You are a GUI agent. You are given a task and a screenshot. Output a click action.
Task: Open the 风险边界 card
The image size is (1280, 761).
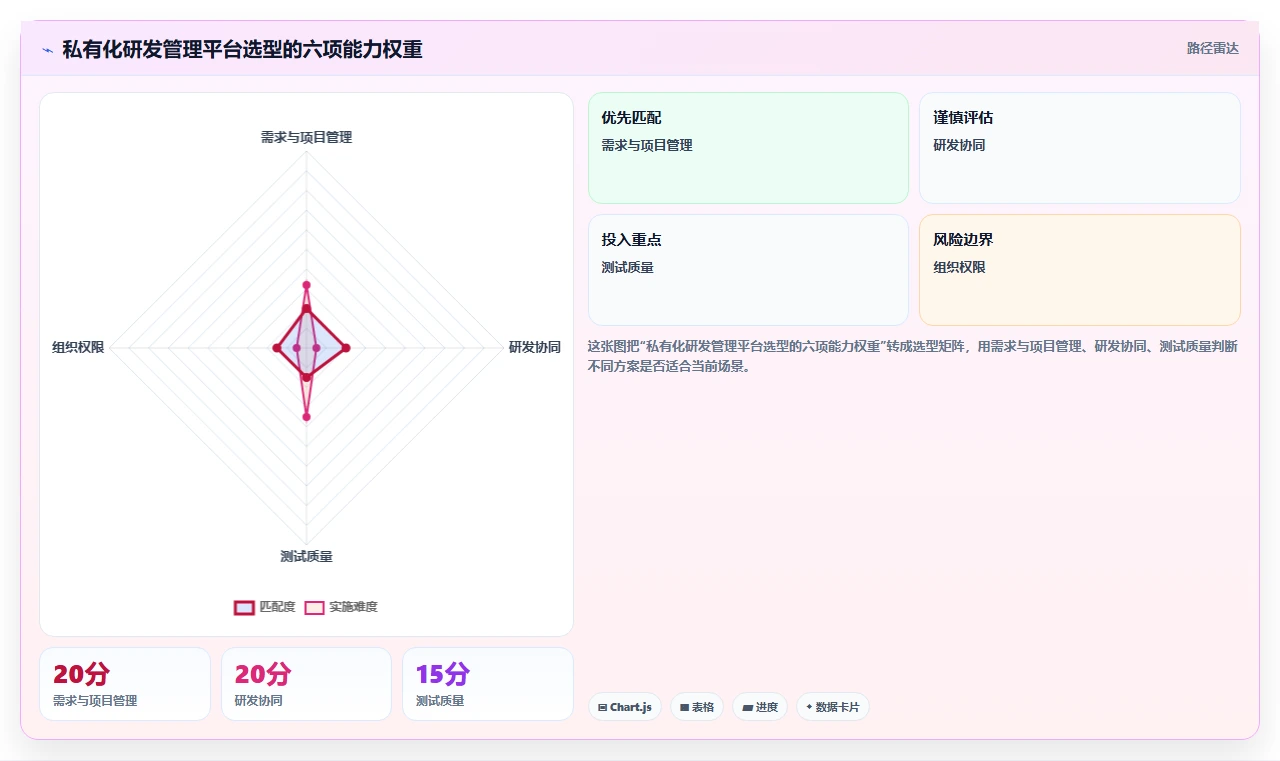pos(1080,270)
